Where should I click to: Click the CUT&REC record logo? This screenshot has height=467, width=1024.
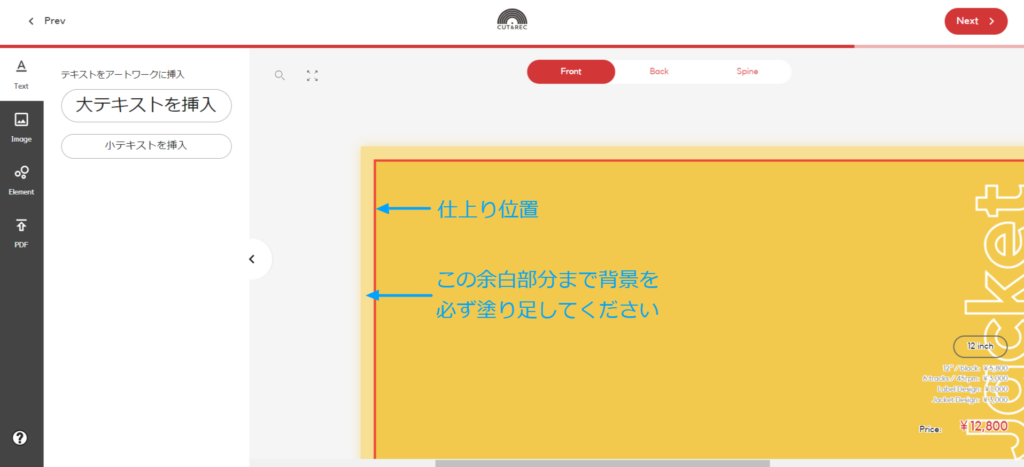511,20
